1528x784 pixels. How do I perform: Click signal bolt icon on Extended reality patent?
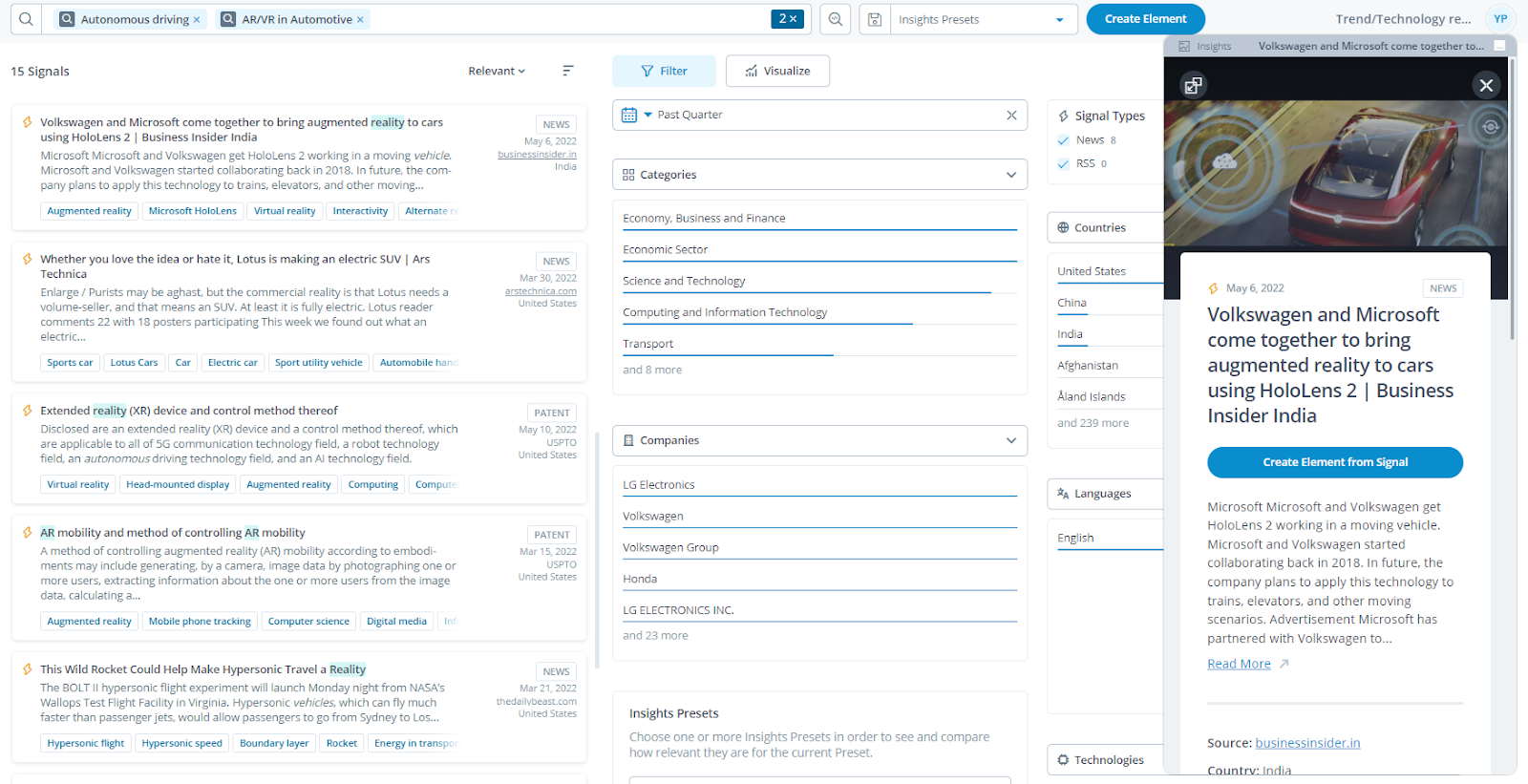[27, 411]
